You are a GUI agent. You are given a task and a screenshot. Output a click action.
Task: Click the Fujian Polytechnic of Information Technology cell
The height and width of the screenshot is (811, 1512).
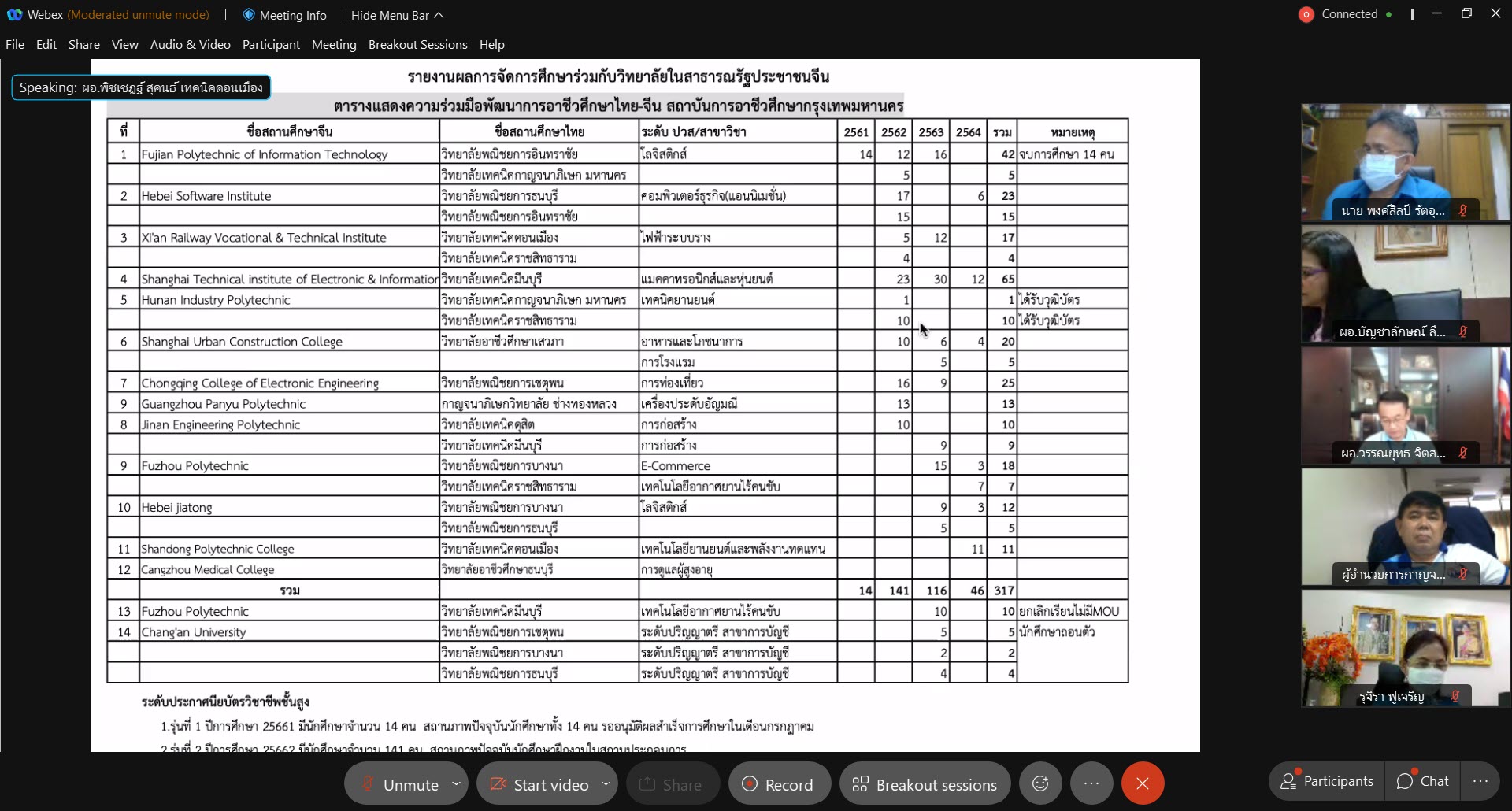(289, 154)
